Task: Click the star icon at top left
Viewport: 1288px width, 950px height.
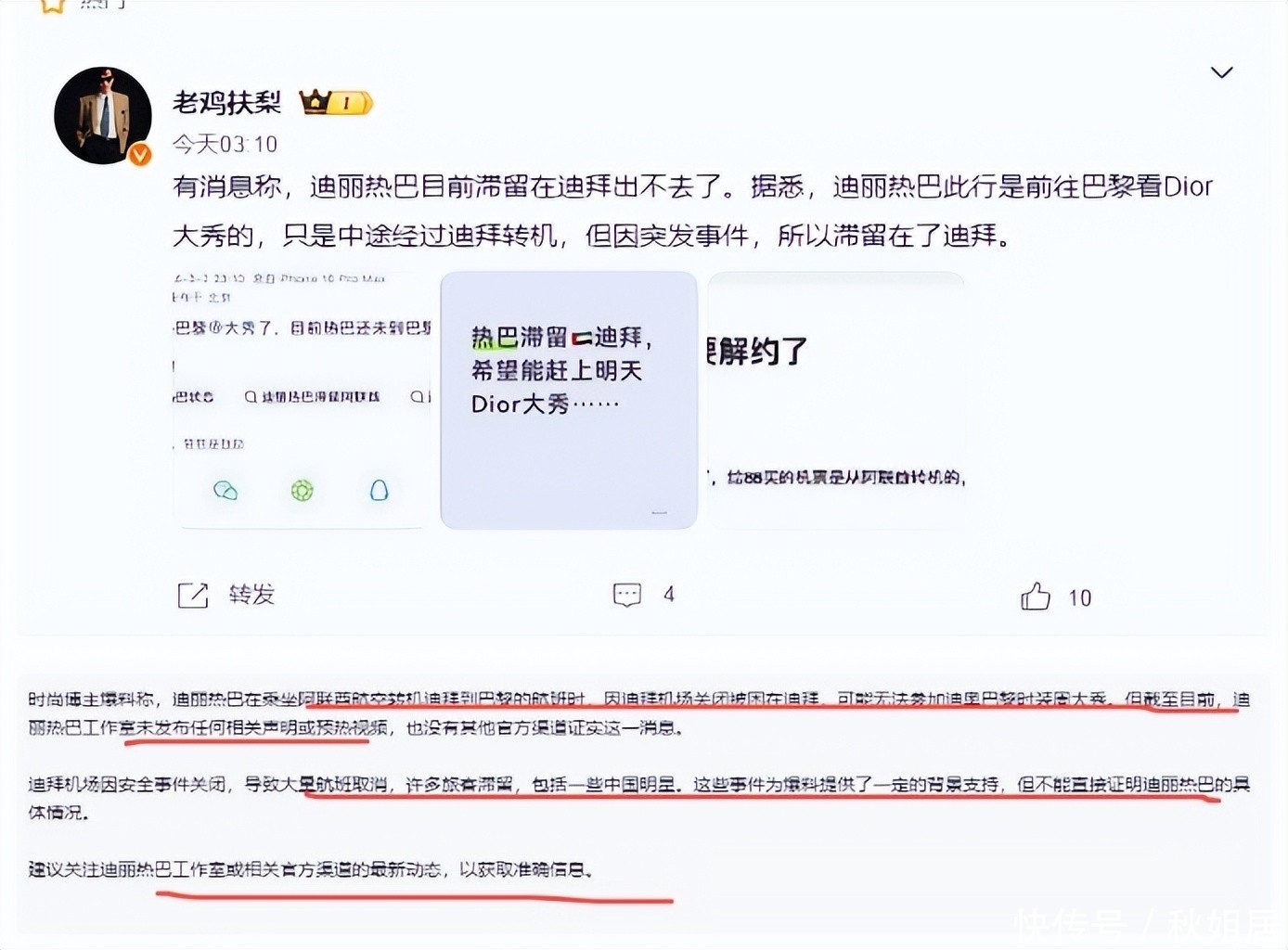Action: coord(53,5)
